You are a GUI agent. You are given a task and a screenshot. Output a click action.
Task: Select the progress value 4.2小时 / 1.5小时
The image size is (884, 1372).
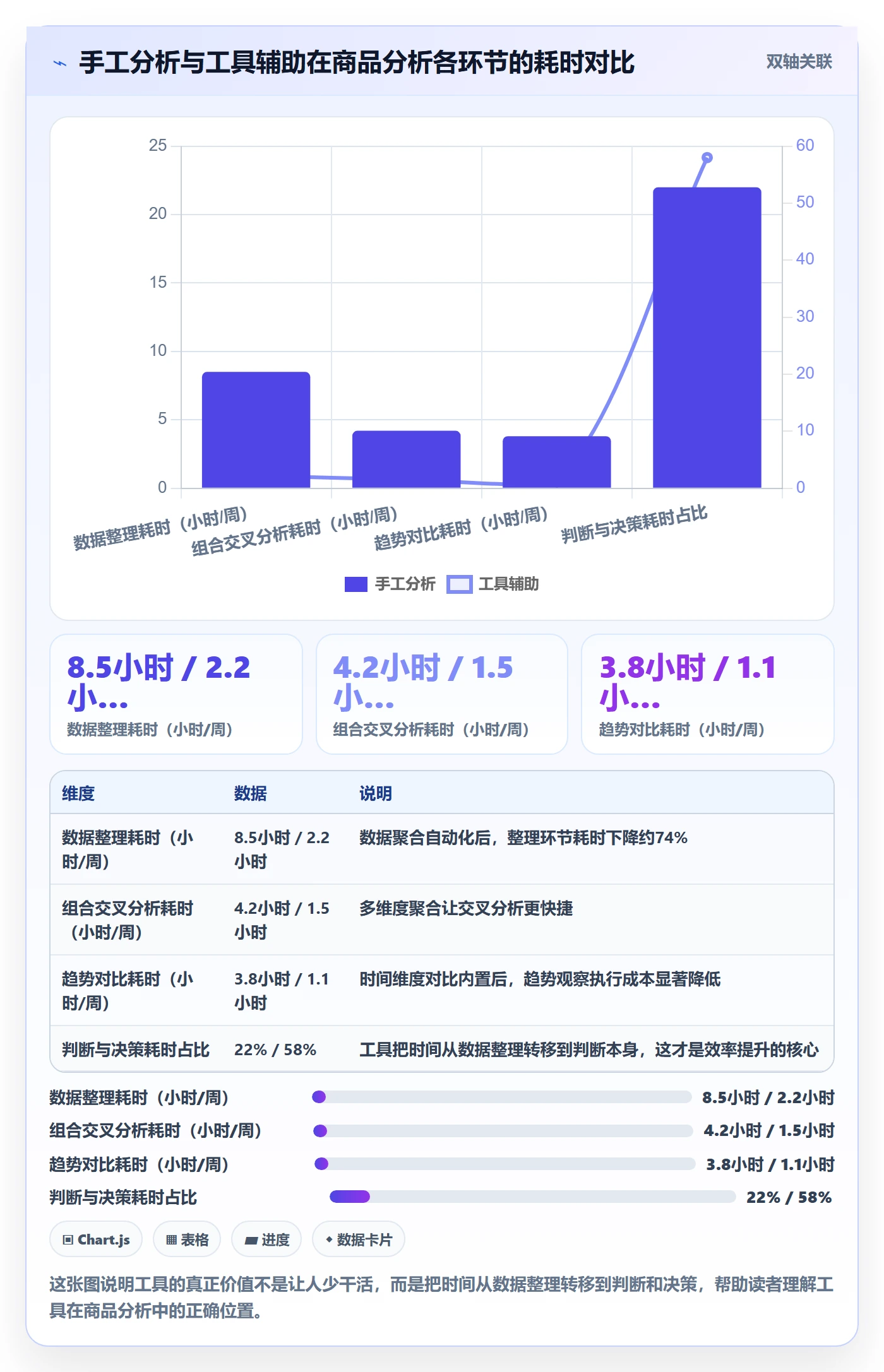[769, 1130]
